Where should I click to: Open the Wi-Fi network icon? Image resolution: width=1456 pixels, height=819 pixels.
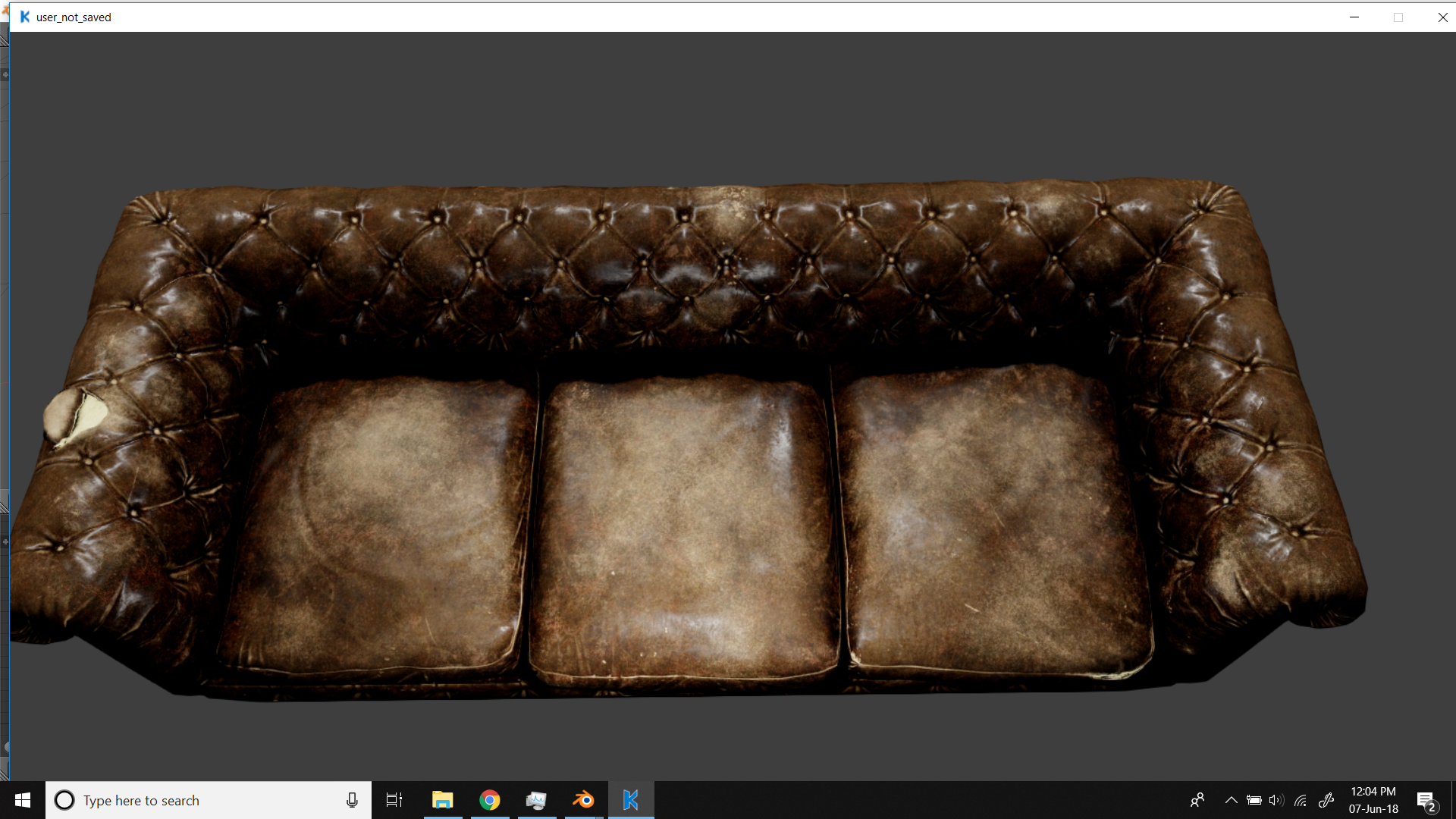coord(1301,800)
